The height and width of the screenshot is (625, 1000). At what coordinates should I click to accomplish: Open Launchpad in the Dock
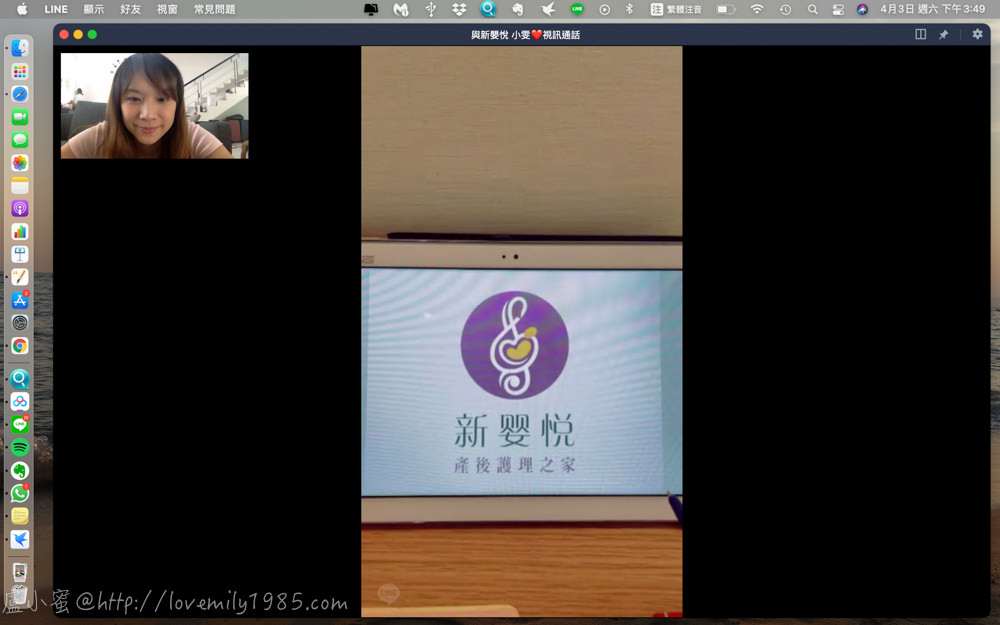point(20,71)
